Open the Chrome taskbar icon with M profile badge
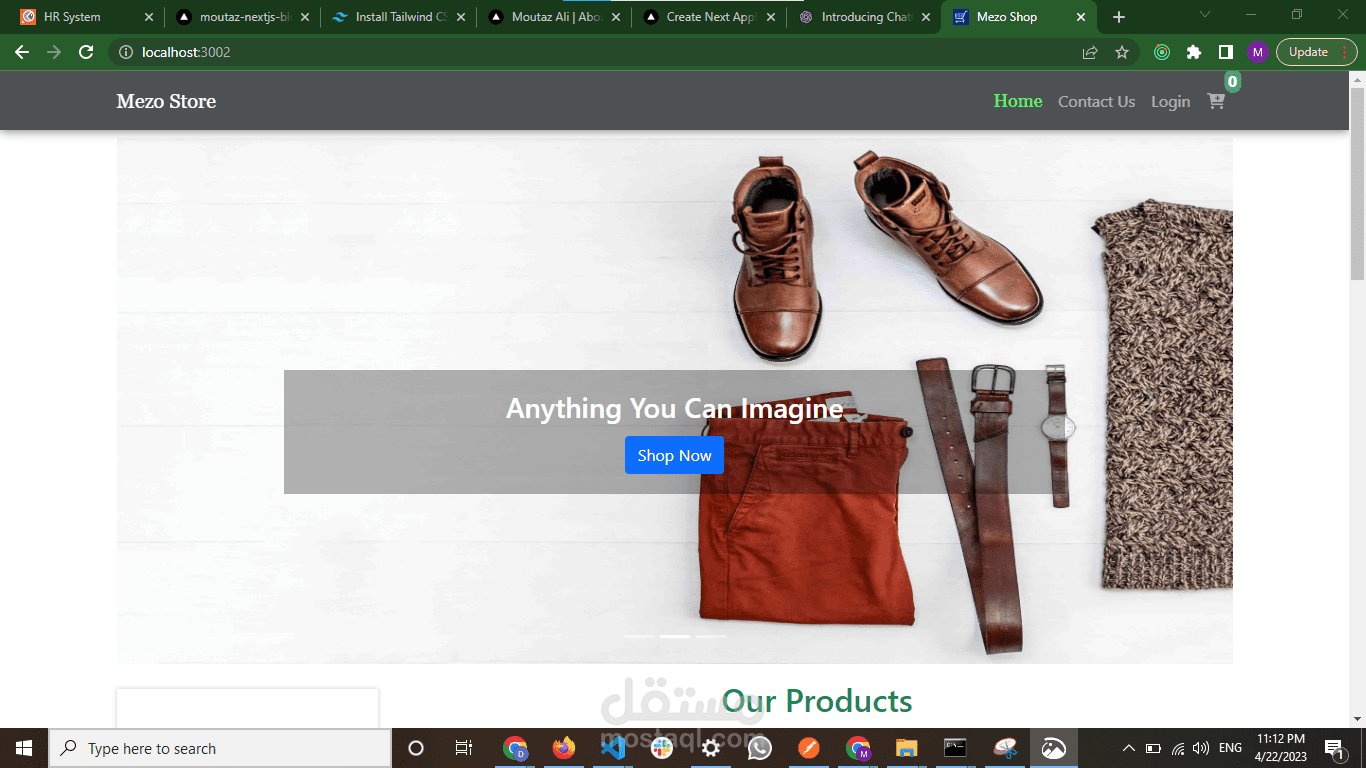This screenshot has width=1366, height=768. point(858,748)
